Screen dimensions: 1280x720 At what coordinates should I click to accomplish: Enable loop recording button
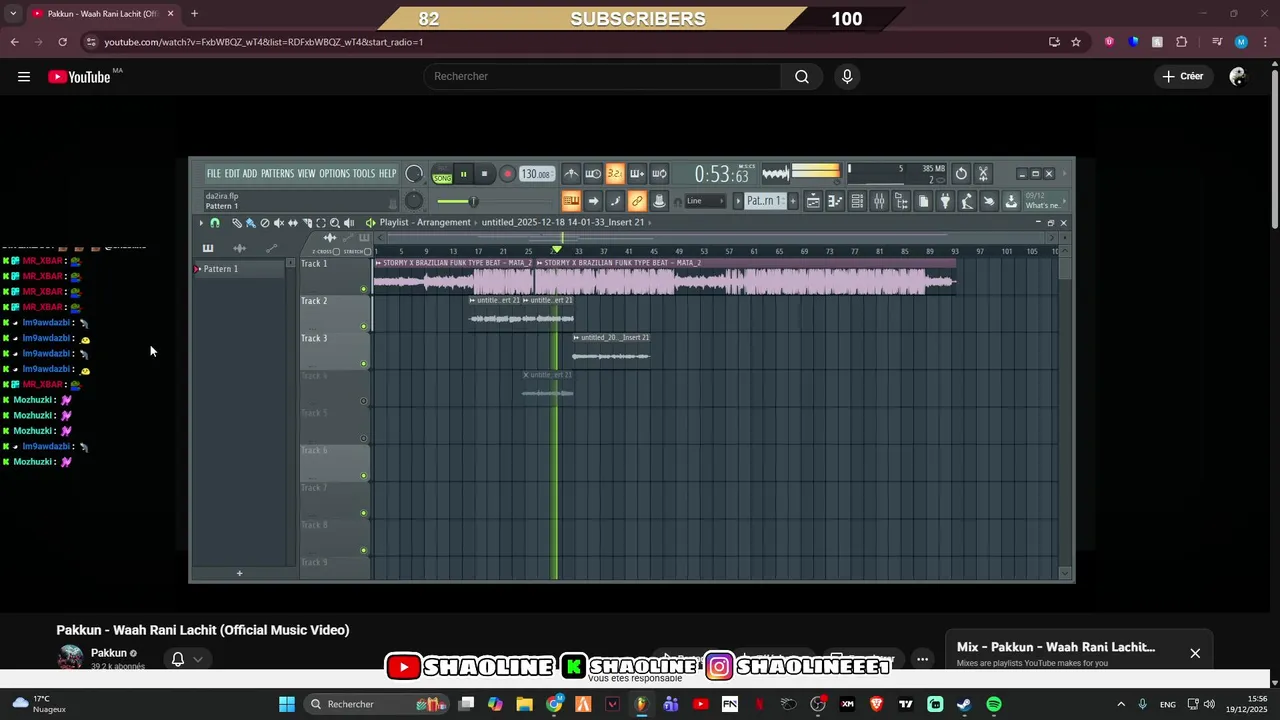[659, 174]
